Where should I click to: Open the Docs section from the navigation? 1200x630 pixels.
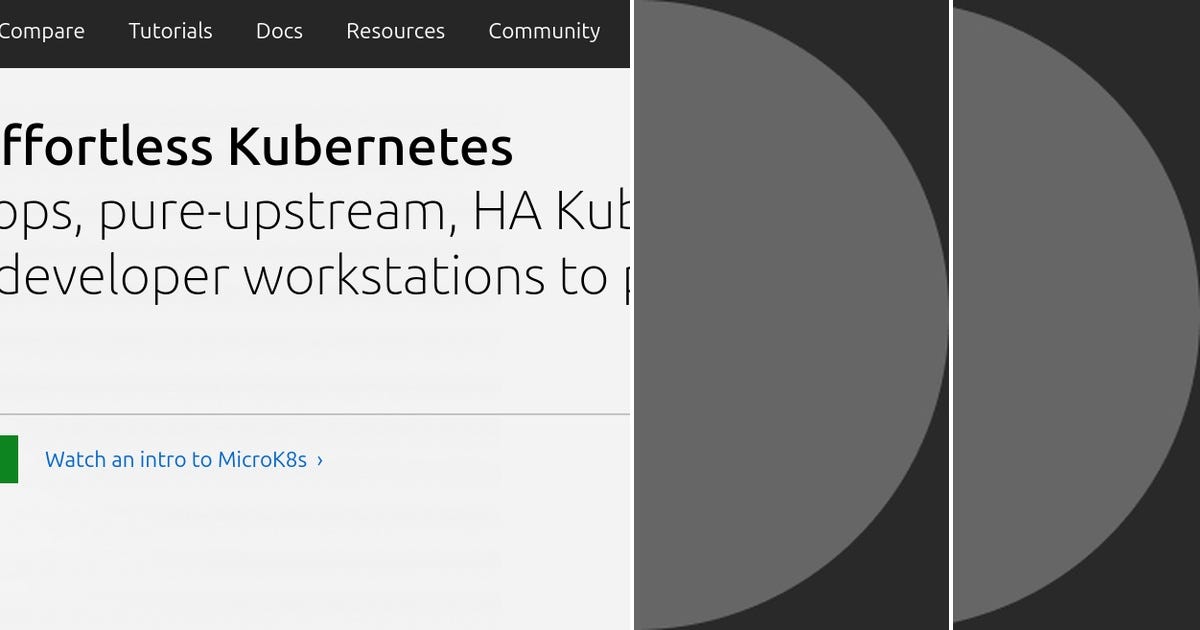tap(278, 31)
